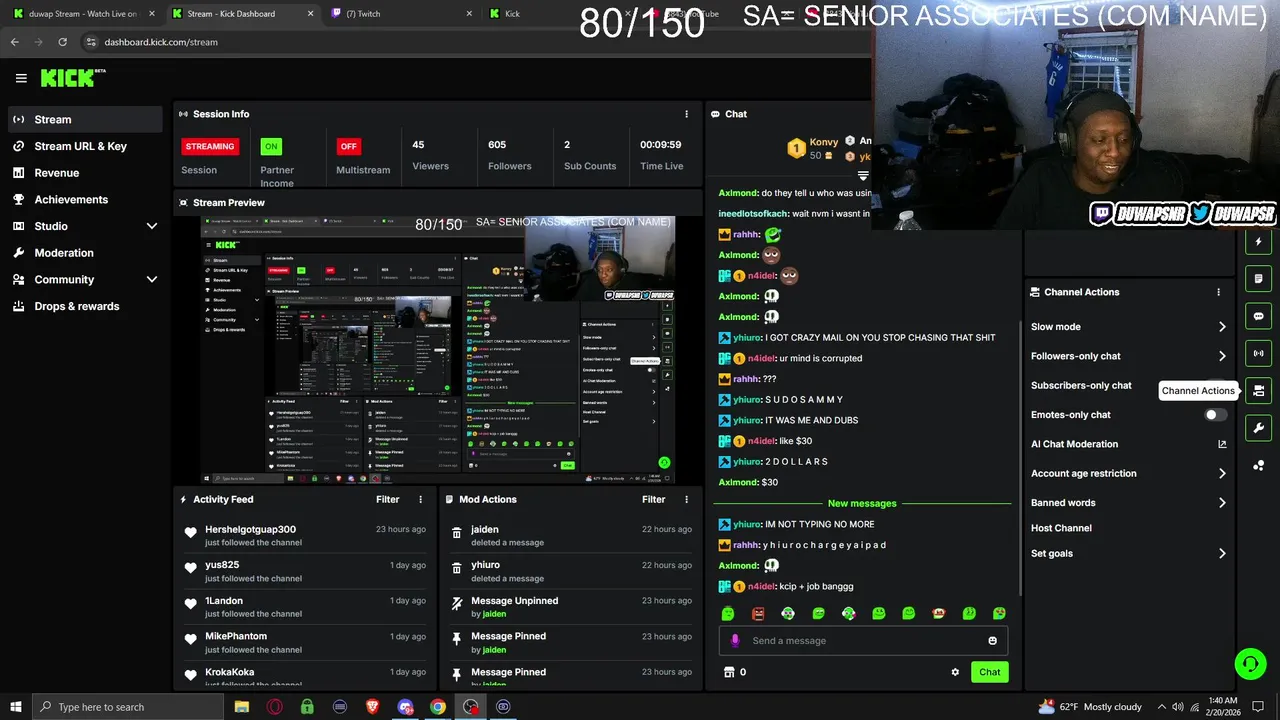Open AI Chat Moderation external link

pyautogui.click(x=1221, y=444)
